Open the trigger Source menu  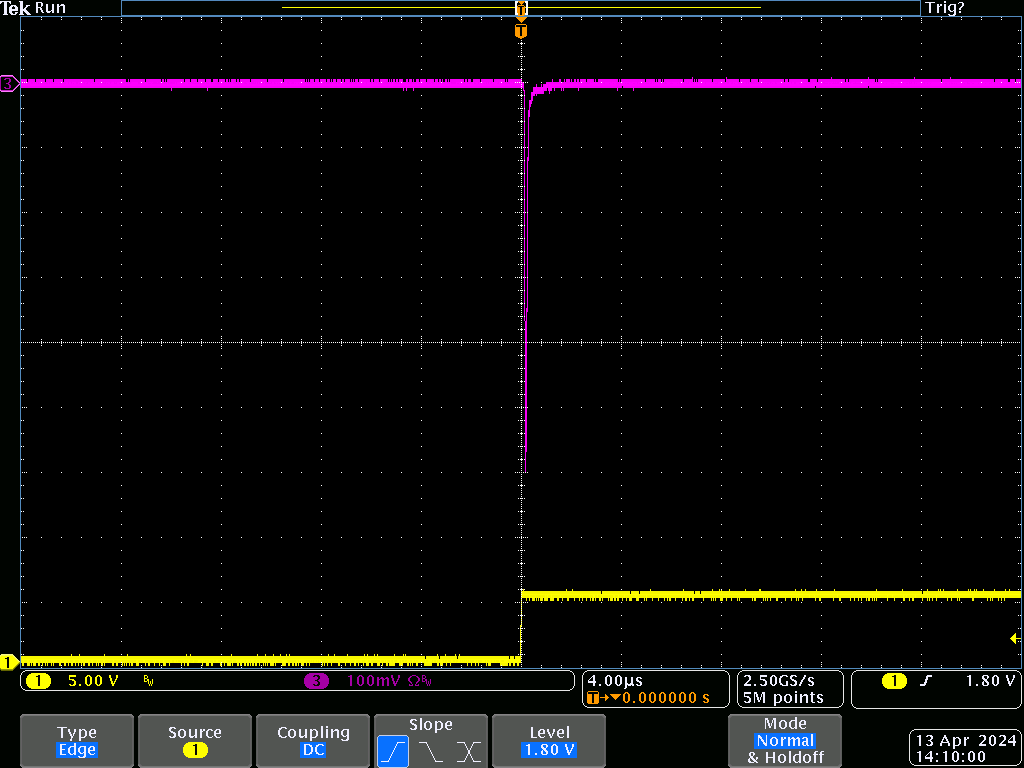coord(194,741)
